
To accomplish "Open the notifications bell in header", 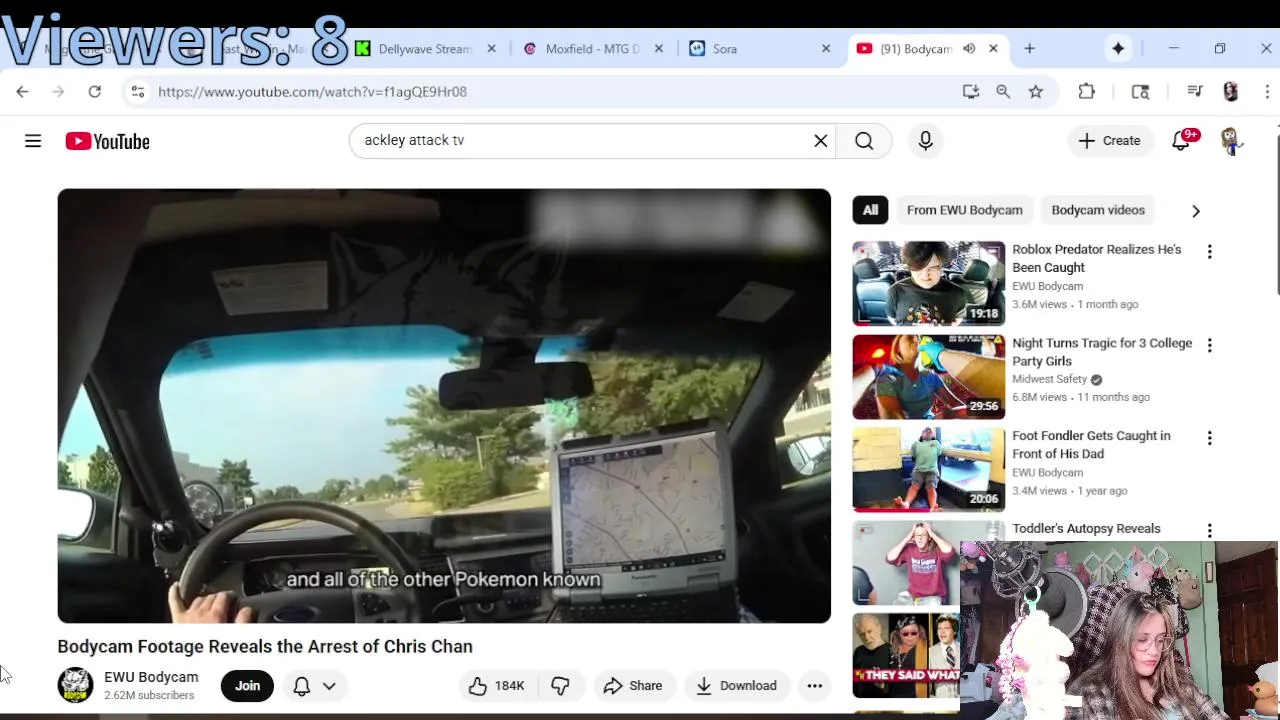I will (1181, 141).
